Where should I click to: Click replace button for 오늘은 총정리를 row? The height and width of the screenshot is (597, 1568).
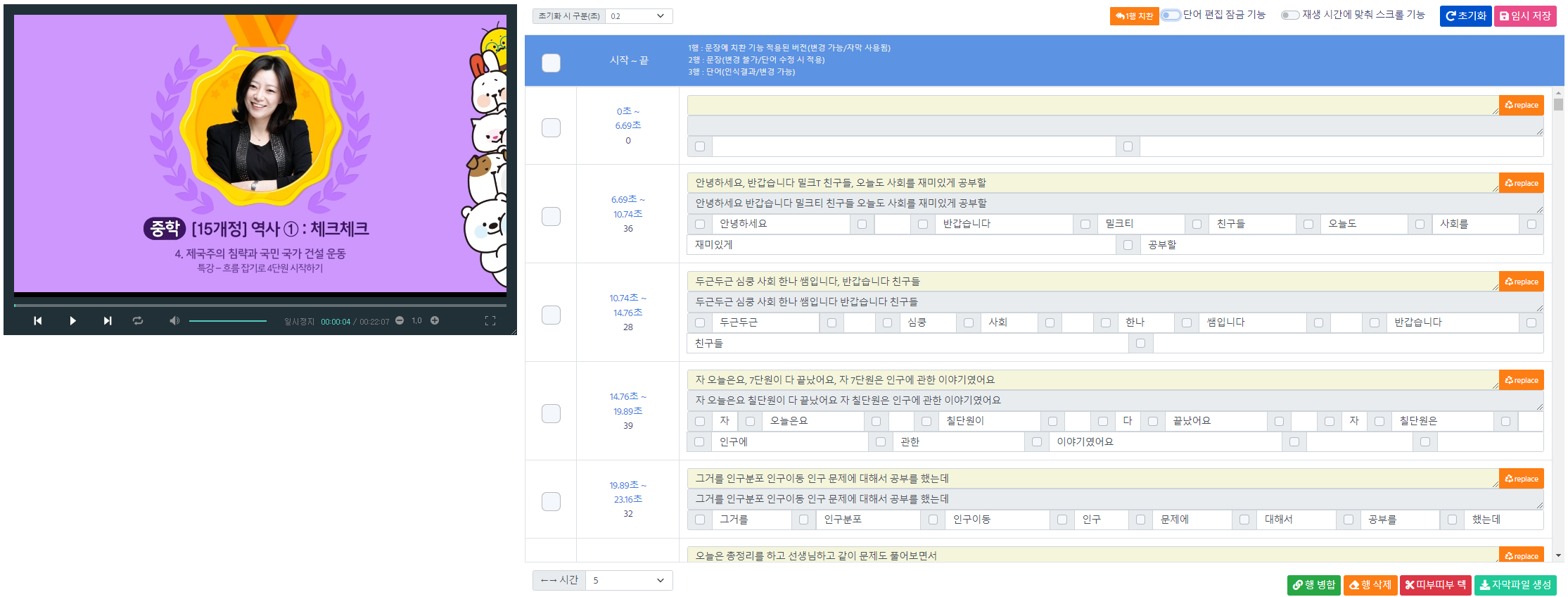point(1521,555)
